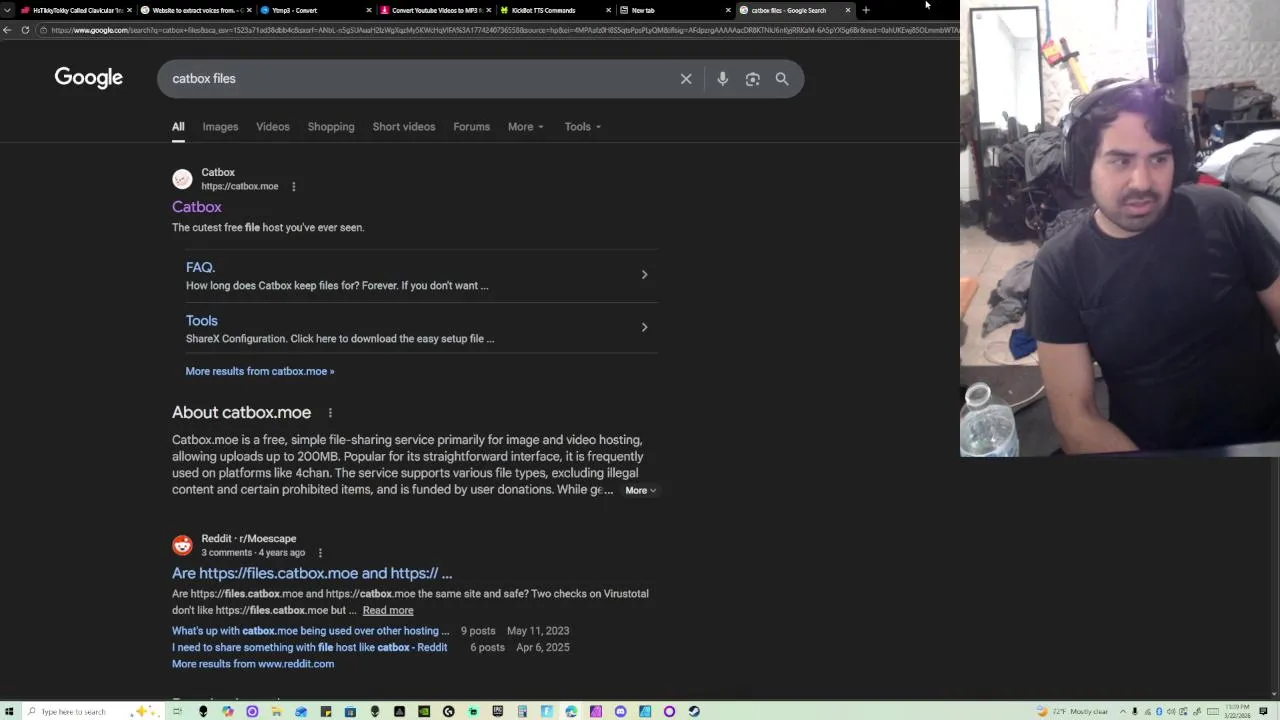Expand the Tools dropdown

pos(582,127)
